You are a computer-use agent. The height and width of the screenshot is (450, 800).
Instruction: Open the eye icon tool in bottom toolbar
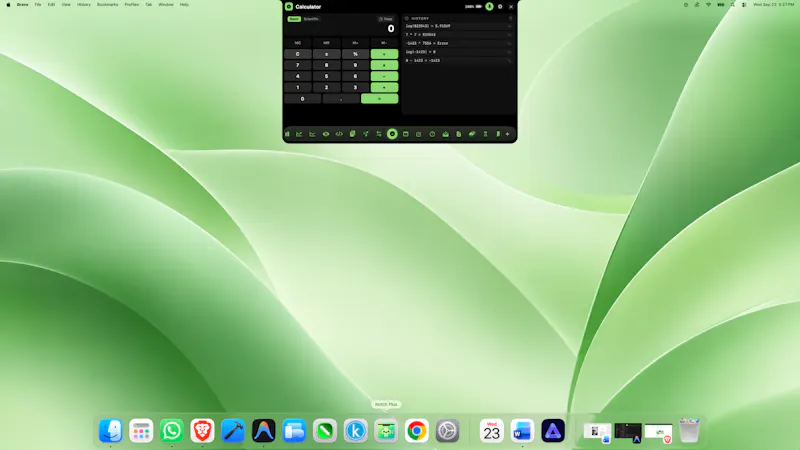326,134
